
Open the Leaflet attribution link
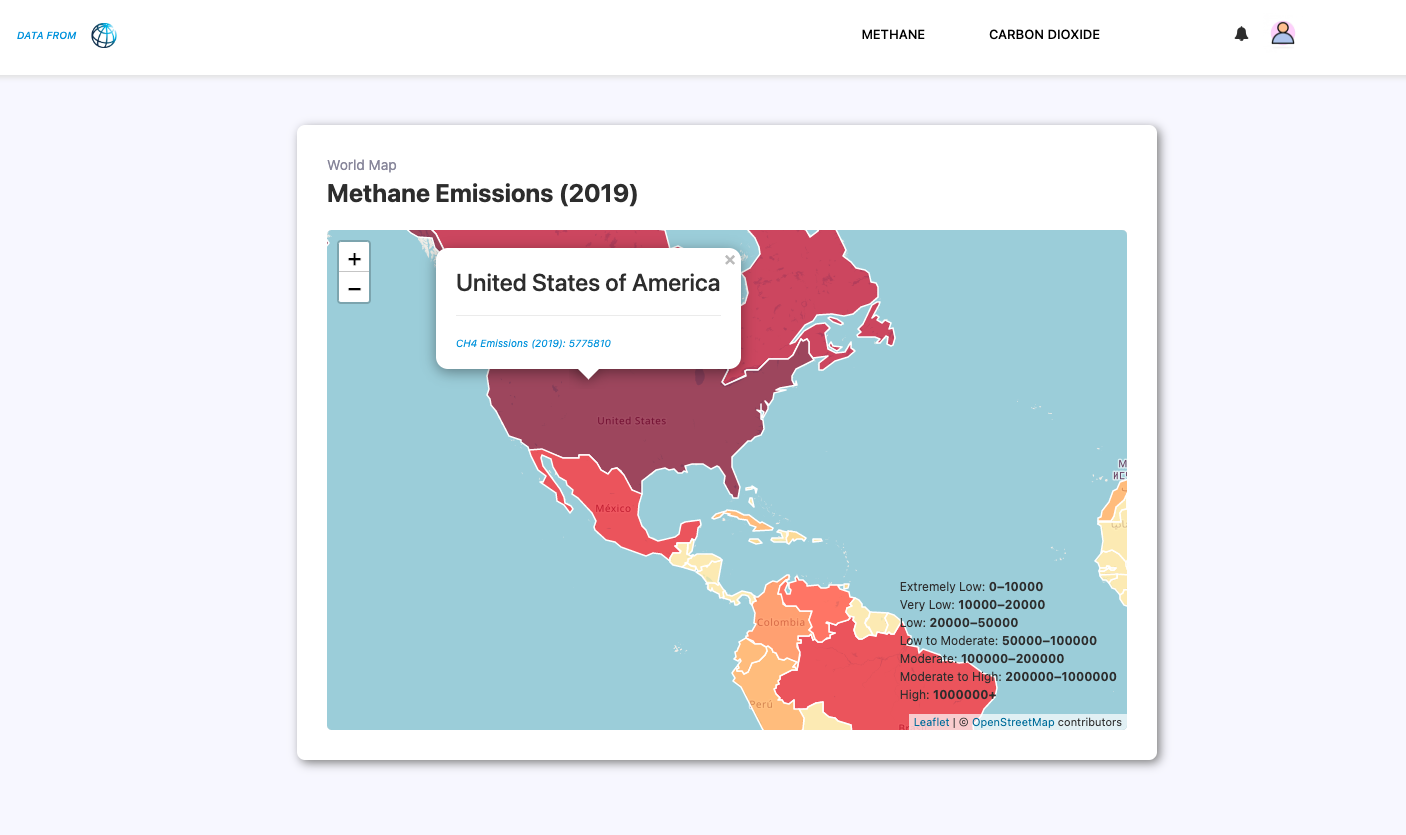coord(930,721)
